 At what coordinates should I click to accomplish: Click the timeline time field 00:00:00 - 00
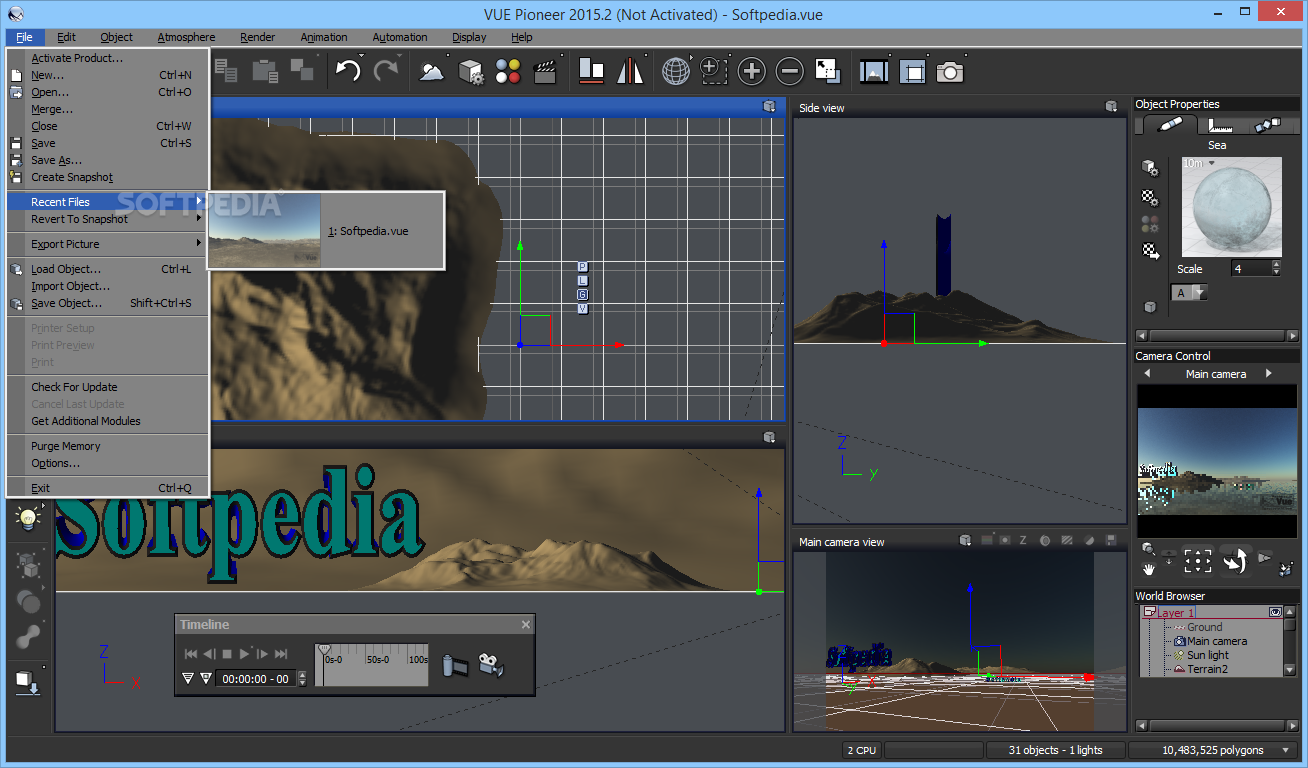coord(256,678)
